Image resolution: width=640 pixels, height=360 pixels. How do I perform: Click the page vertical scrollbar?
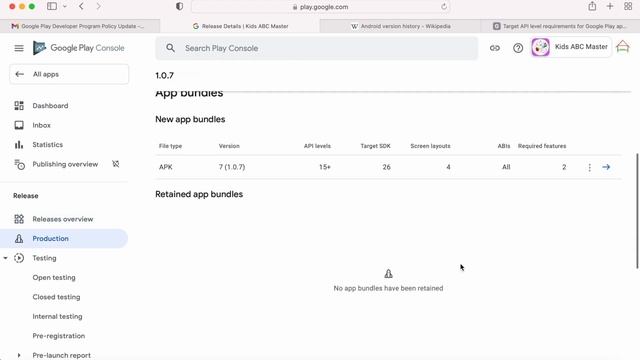tap(637, 211)
